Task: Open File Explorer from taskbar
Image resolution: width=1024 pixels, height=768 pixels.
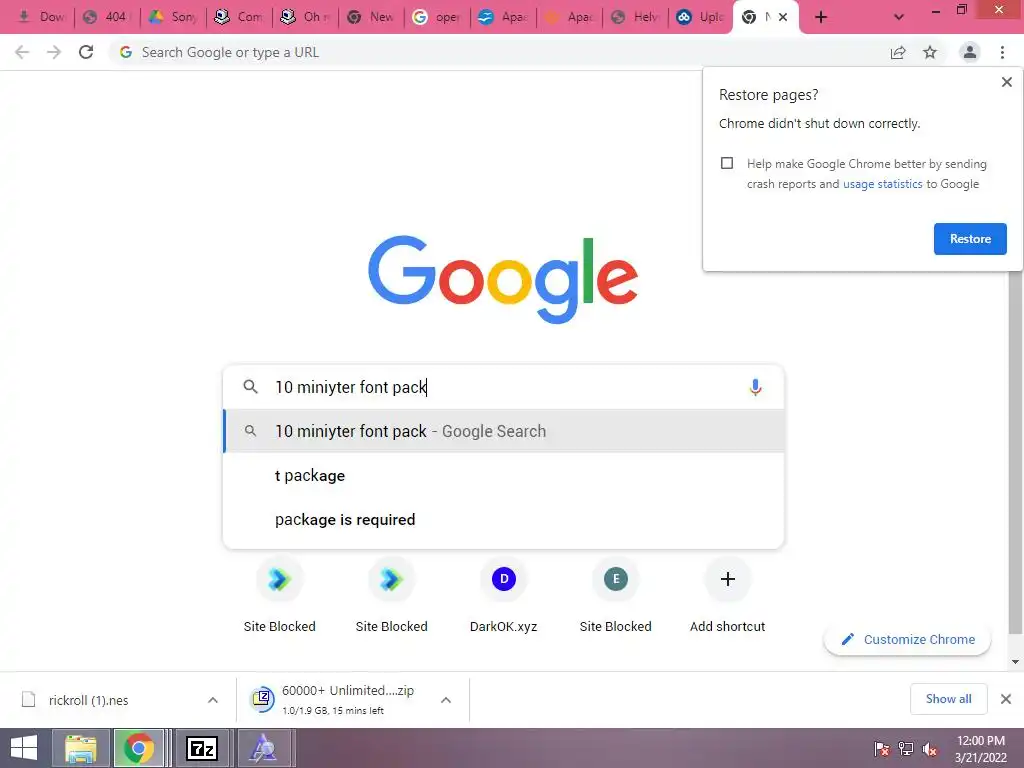Action: (x=81, y=748)
